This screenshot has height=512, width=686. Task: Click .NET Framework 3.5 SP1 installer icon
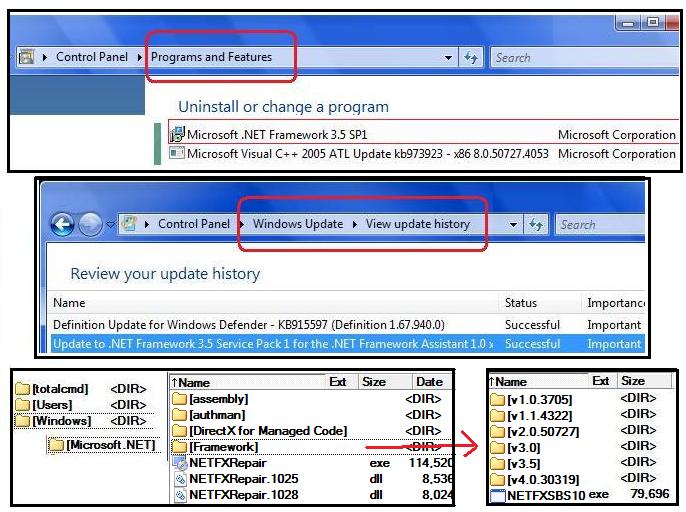(x=177, y=134)
